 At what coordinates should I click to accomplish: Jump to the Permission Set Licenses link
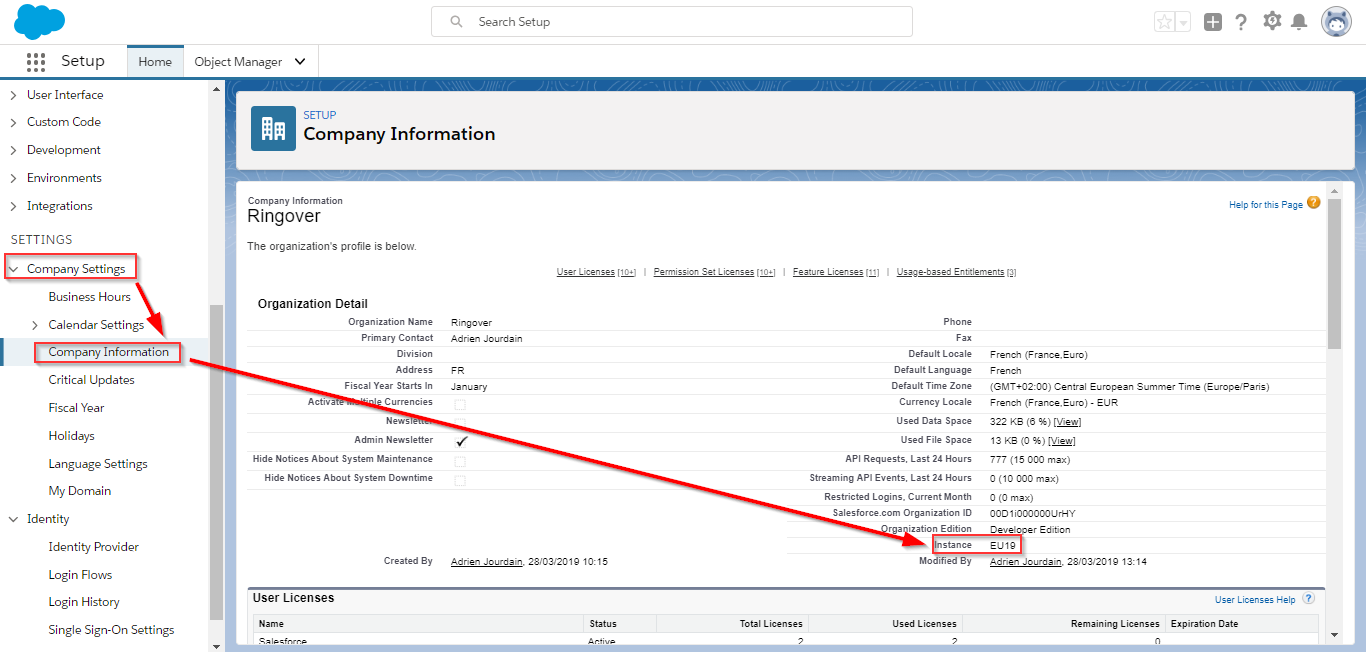tap(704, 272)
